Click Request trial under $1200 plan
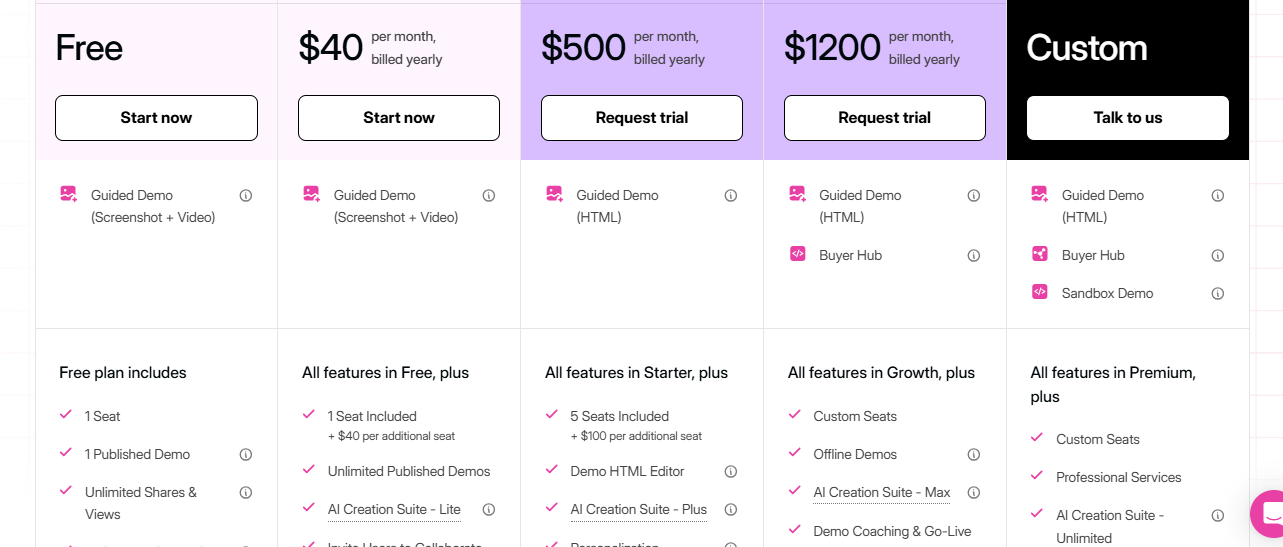The width and height of the screenshot is (1283, 547). (x=885, y=118)
